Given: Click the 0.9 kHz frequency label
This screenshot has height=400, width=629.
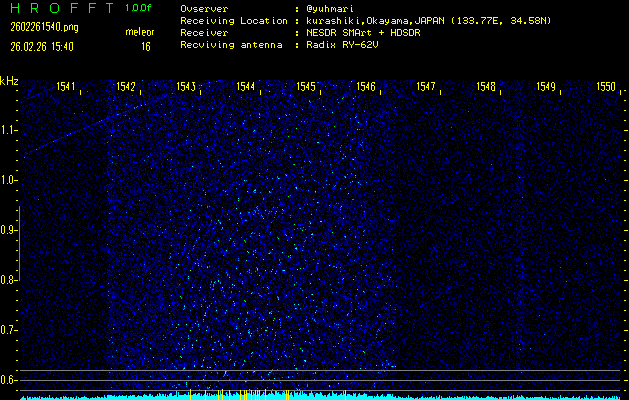Looking at the screenshot, I should pos(7,230).
